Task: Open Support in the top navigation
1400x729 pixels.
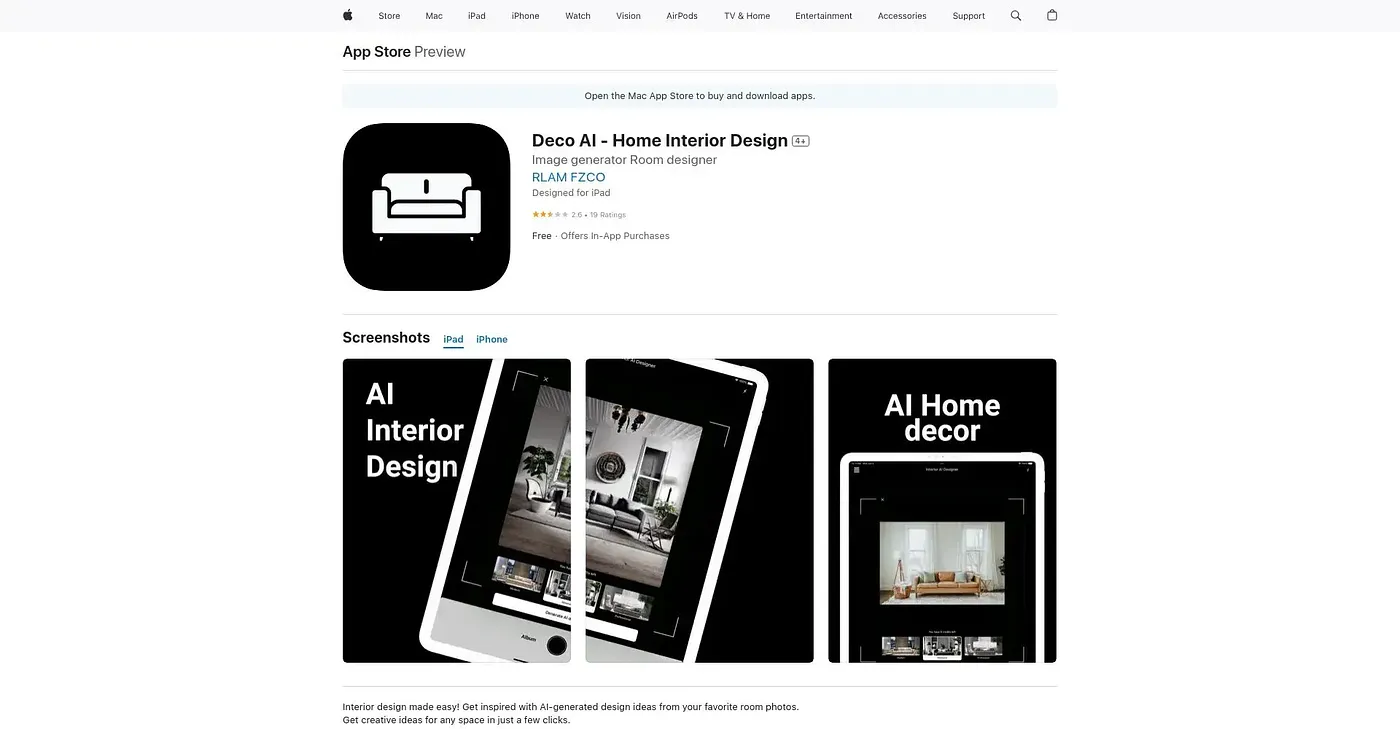Action: [969, 16]
